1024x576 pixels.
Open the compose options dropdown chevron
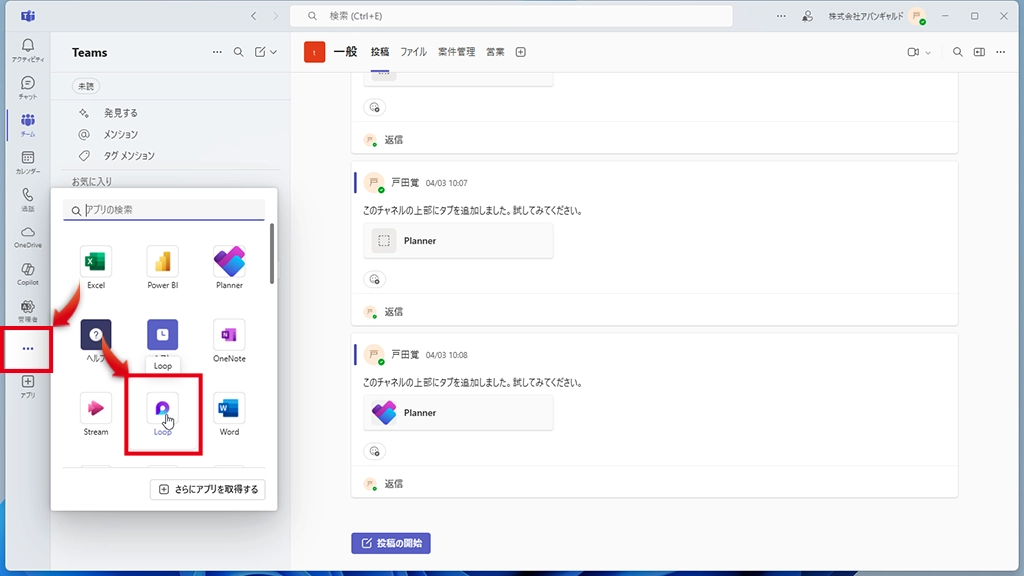274,52
